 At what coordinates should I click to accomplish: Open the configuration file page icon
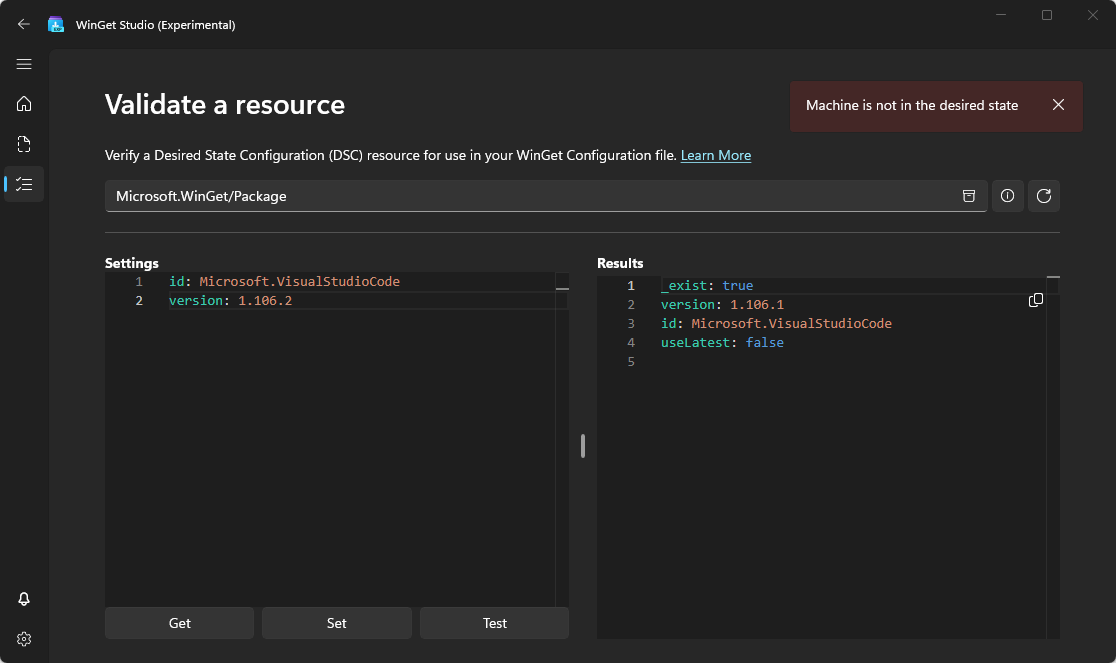[24, 144]
